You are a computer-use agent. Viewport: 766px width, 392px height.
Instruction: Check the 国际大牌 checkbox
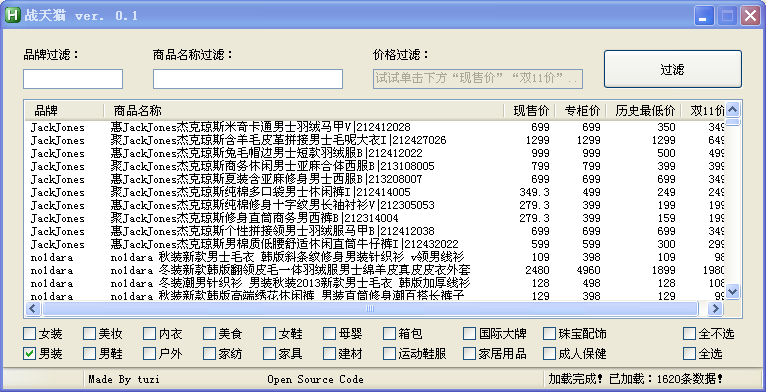pyautogui.click(x=469, y=334)
